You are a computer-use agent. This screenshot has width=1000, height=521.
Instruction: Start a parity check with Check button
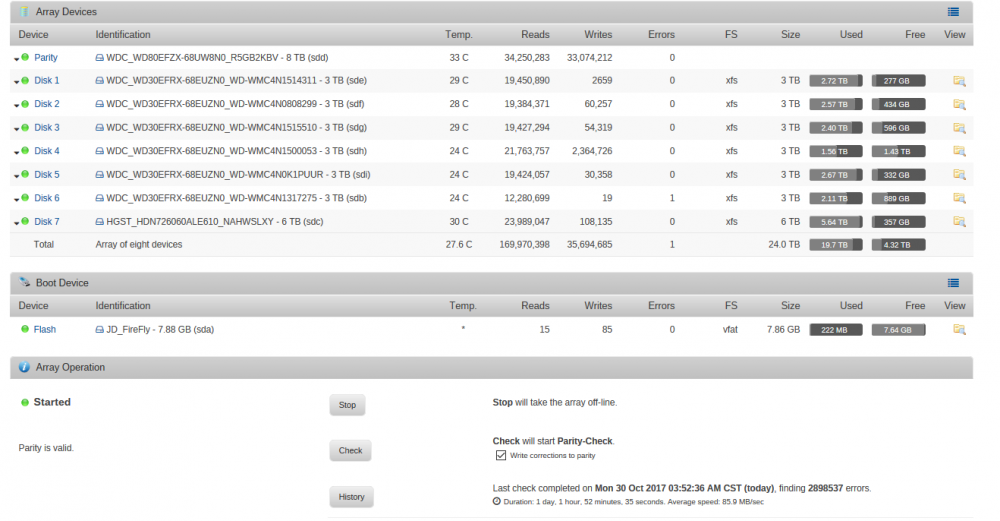(x=350, y=450)
